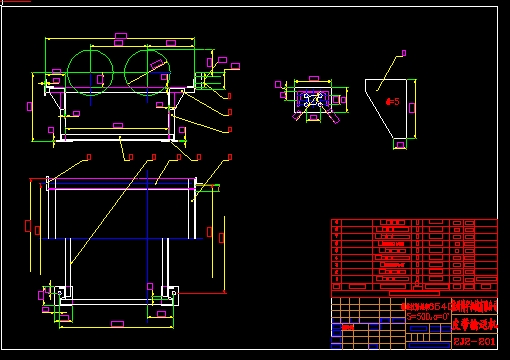Click the title text 皮带输送机
The height and width of the screenshot is (360, 510).
(x=475, y=324)
